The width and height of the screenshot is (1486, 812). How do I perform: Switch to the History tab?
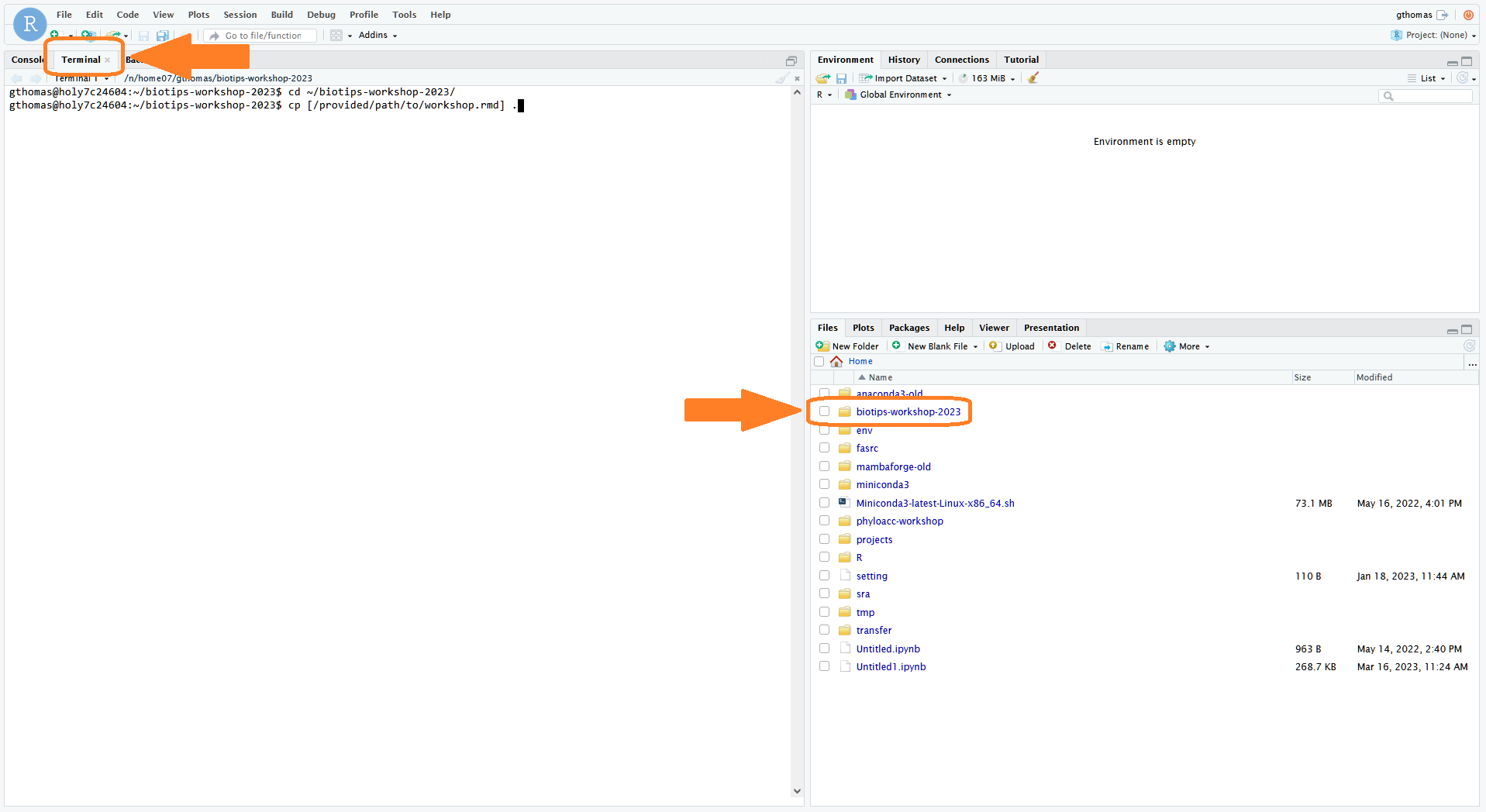pyautogui.click(x=904, y=60)
